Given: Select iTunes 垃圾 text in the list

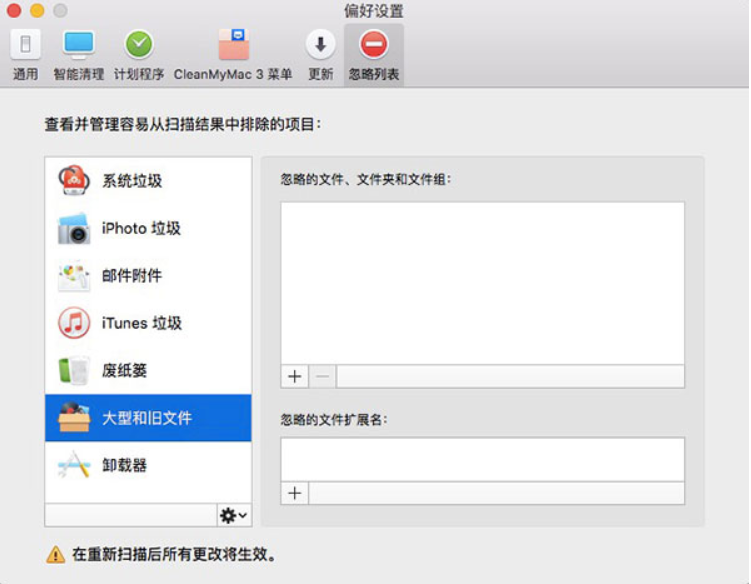Looking at the screenshot, I should point(142,323).
